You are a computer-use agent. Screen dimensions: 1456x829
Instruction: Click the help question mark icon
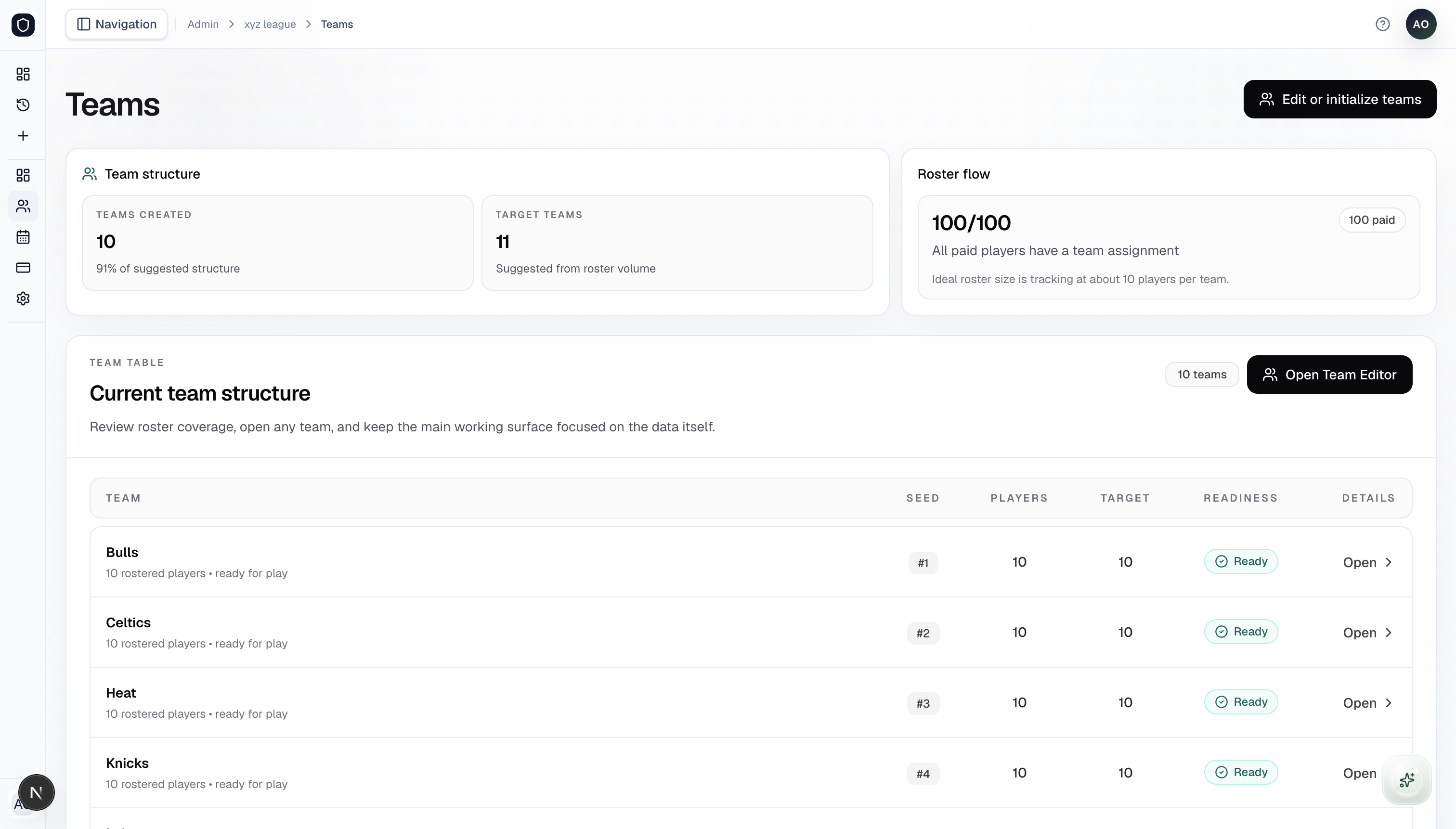[x=1382, y=24]
